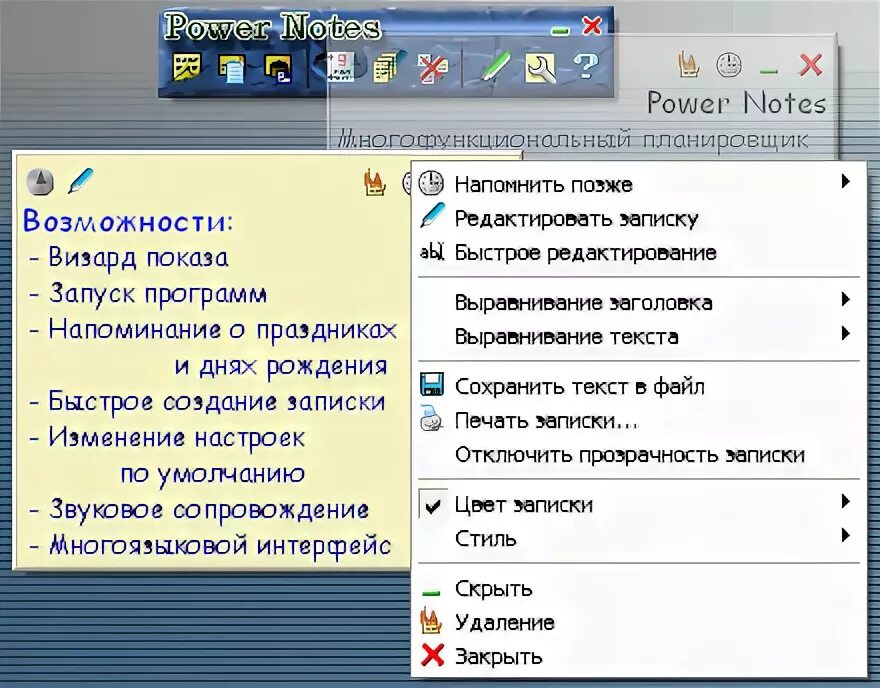Click delete flame icon on transparent note
Screen dimensions: 880x688
tap(689, 65)
